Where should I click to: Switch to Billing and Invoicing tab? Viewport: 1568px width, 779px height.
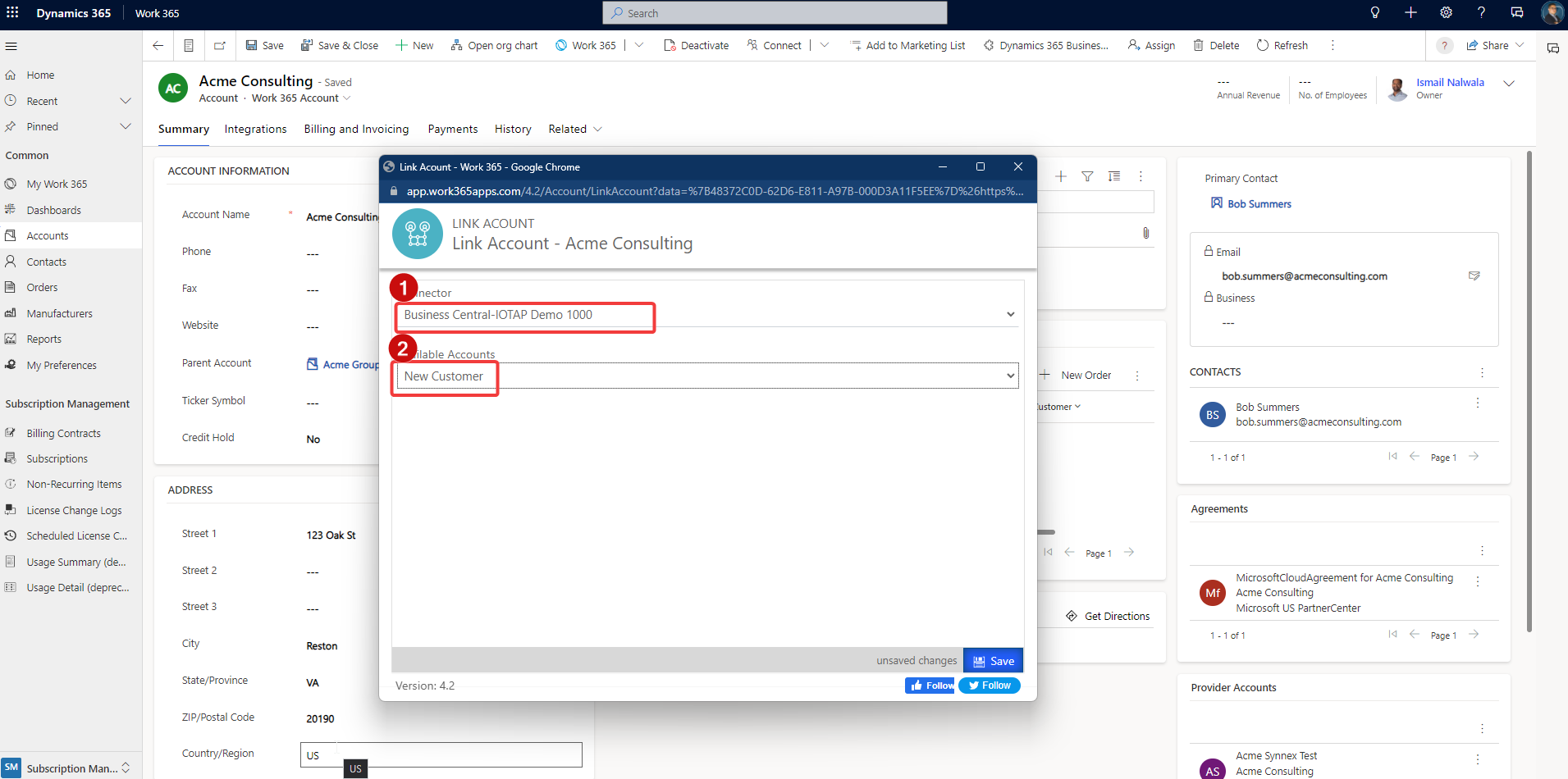click(x=356, y=130)
